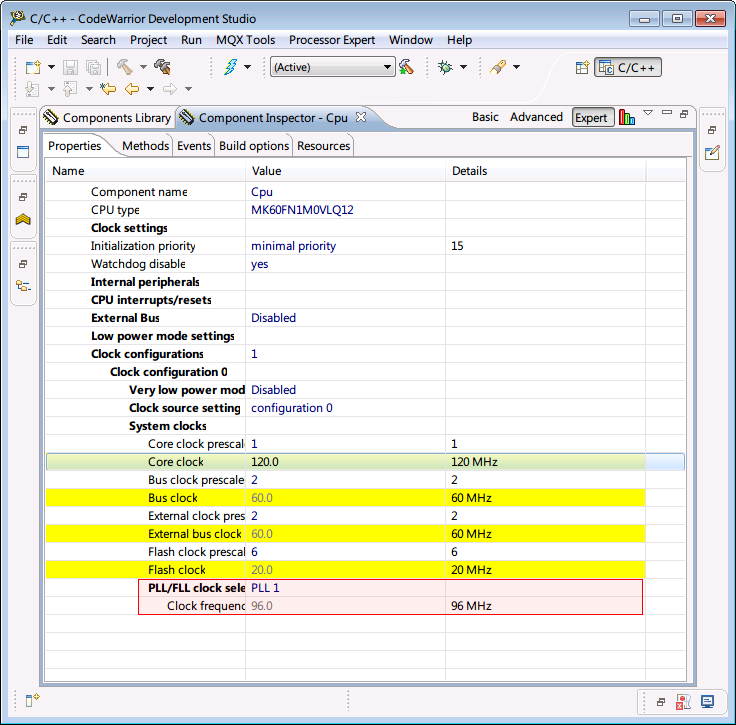Switch to the Resources tab
736x725 pixels.
point(323,146)
